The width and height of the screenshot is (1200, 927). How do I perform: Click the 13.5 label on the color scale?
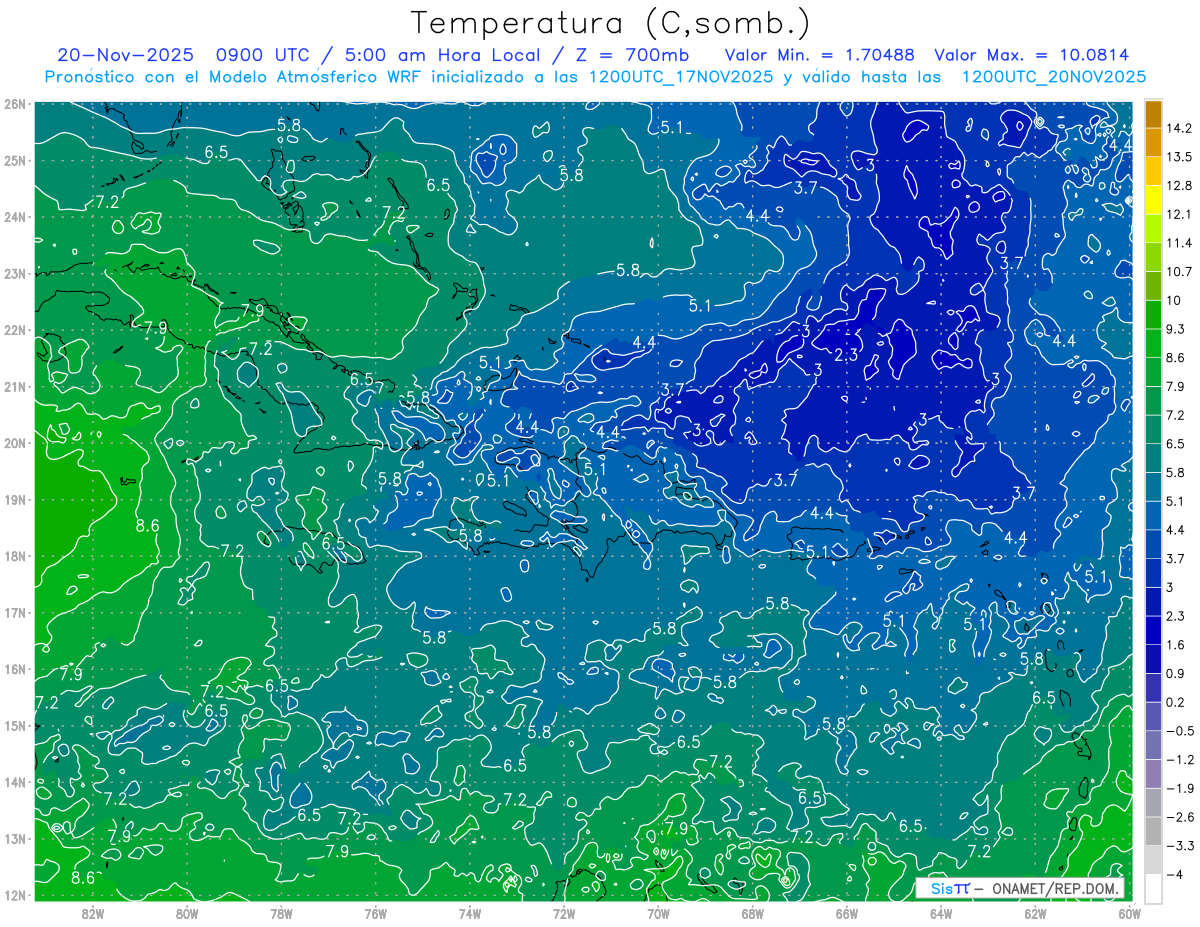click(x=1179, y=157)
